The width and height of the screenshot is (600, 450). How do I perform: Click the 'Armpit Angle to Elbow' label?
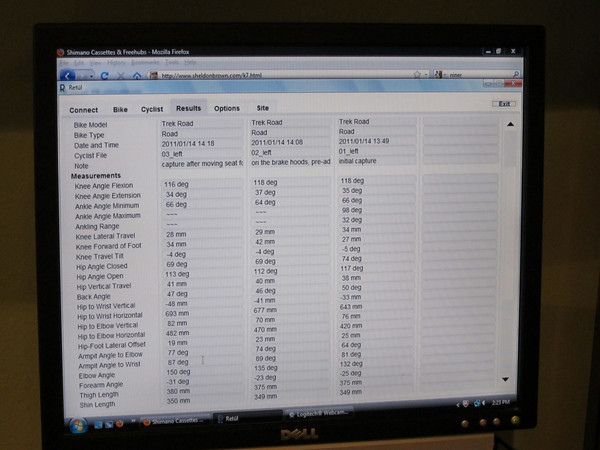[x=111, y=355]
